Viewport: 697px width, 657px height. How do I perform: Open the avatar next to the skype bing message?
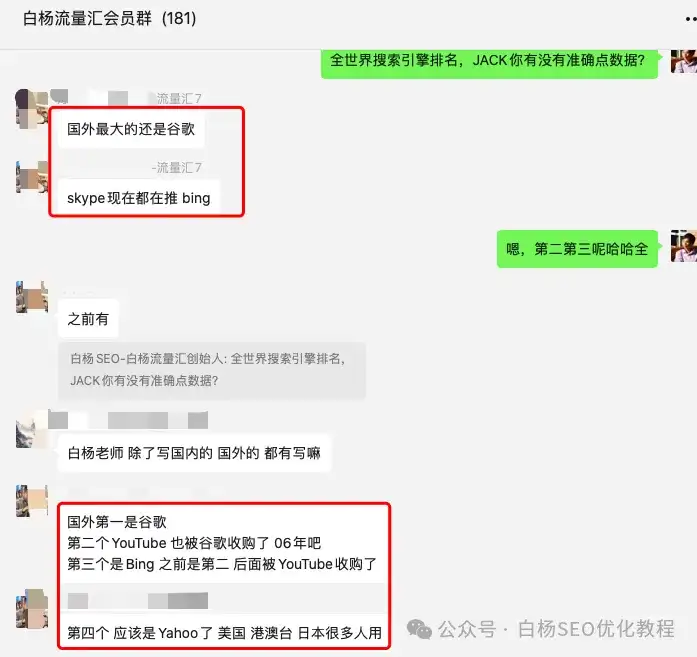coord(32,177)
